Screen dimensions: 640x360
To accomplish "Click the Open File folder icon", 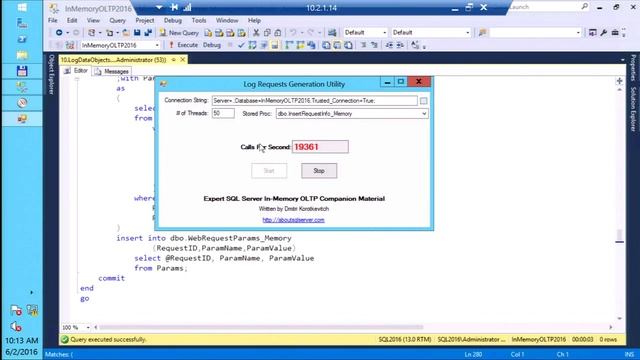I will [x=126, y=33].
